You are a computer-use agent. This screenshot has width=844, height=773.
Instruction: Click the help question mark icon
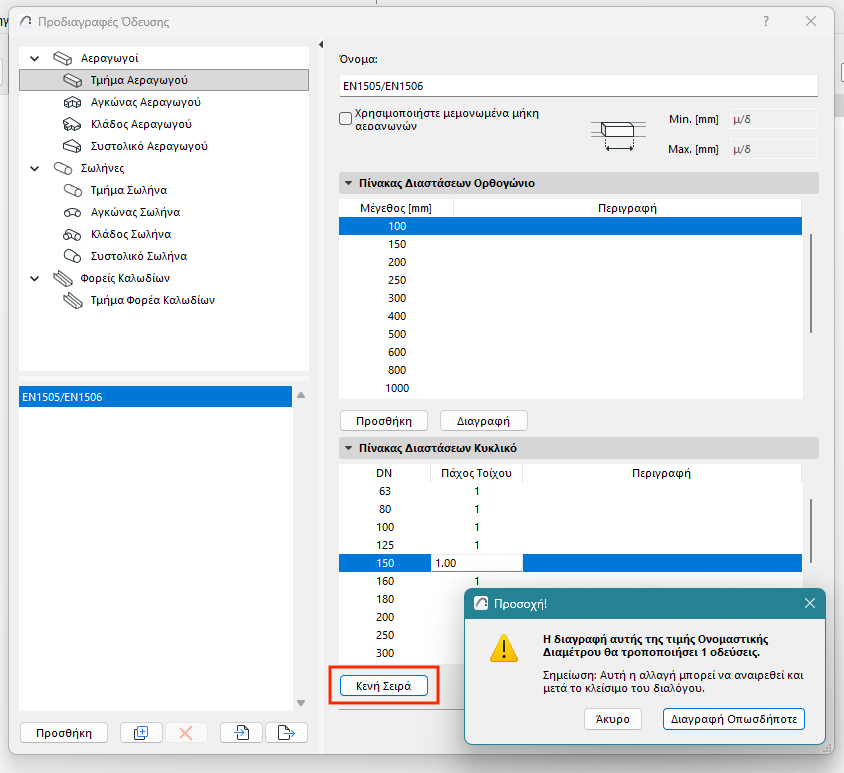(765, 22)
